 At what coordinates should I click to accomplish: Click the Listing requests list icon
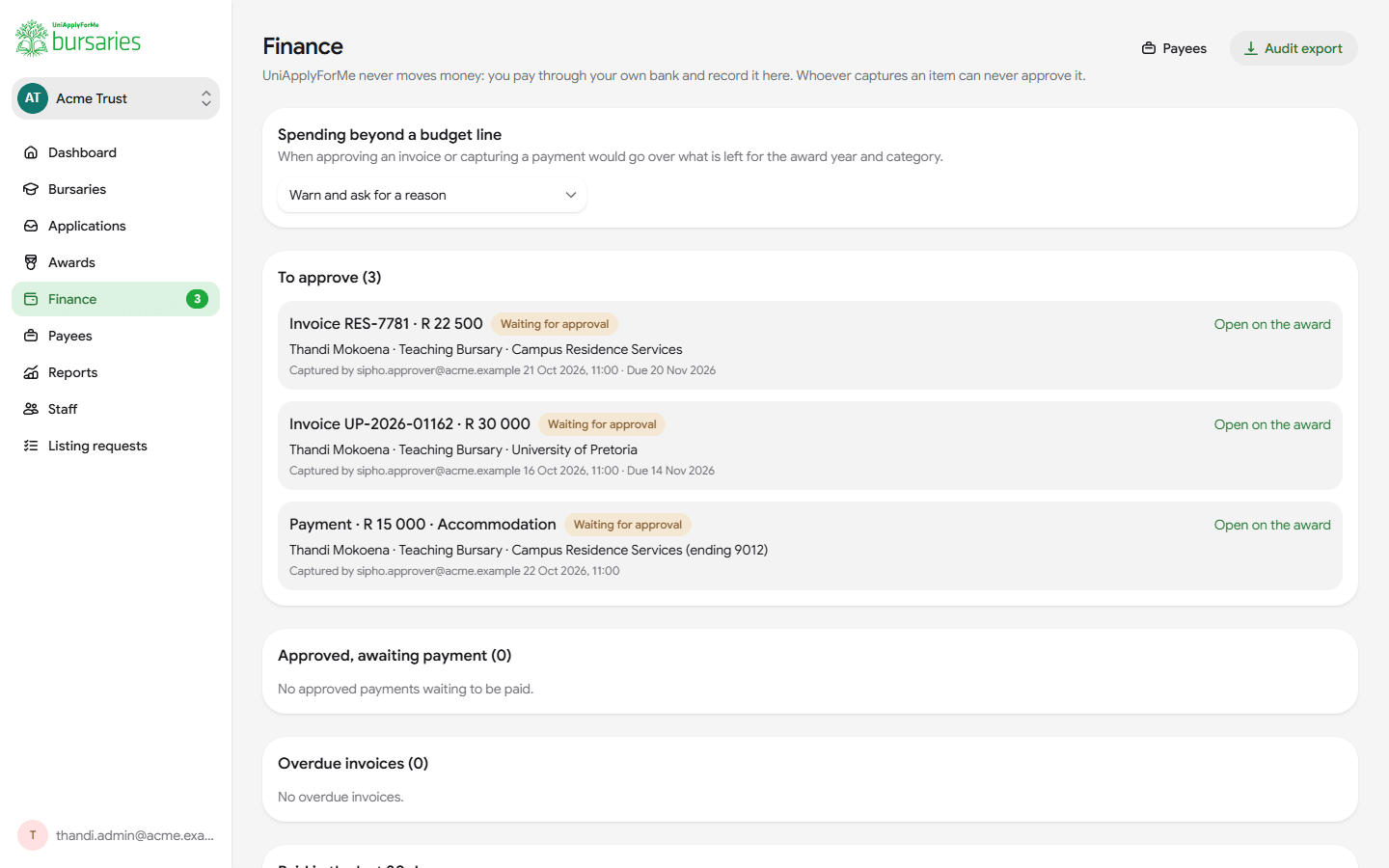point(31,446)
